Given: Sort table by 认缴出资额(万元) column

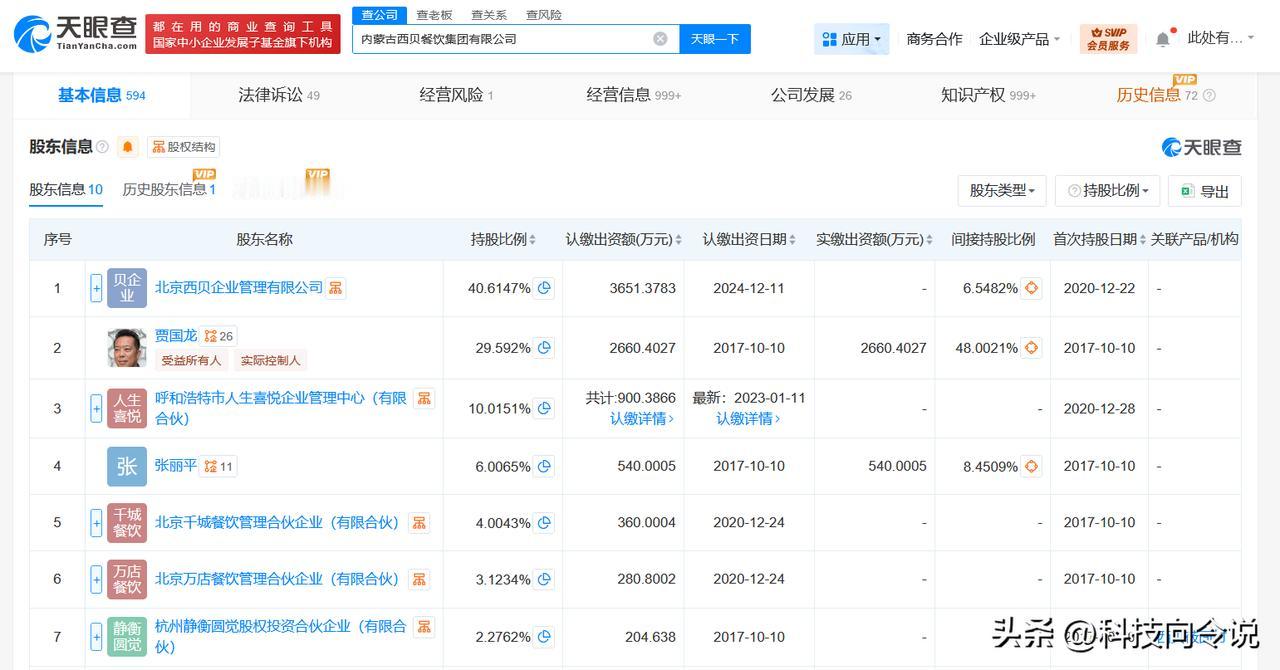Looking at the screenshot, I should pyautogui.click(x=623, y=240).
